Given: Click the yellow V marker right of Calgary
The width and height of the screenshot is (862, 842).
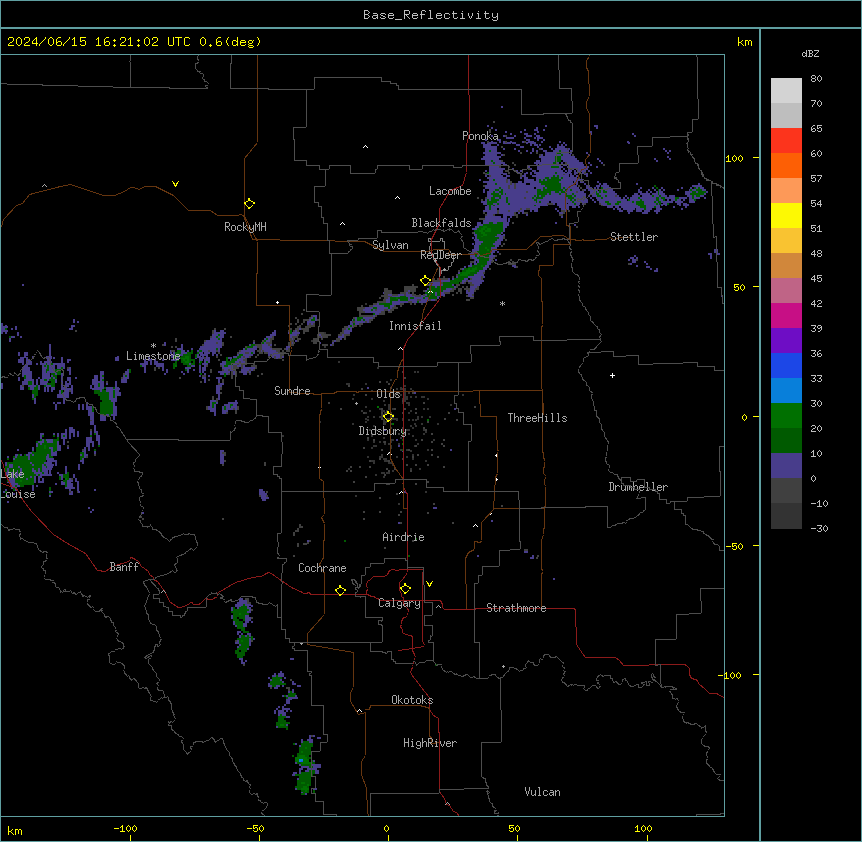Looking at the screenshot, I should click(429, 584).
